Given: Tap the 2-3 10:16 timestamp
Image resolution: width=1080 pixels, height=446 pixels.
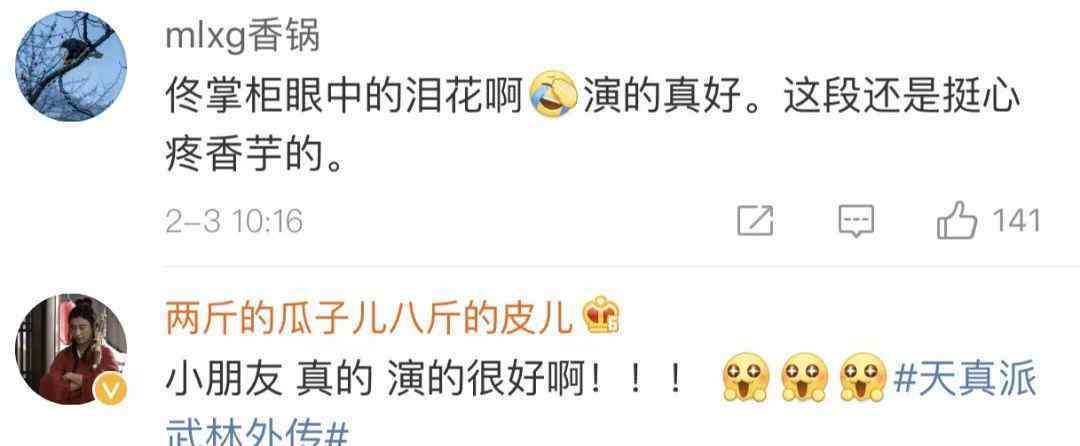Looking at the screenshot, I should point(234,222).
